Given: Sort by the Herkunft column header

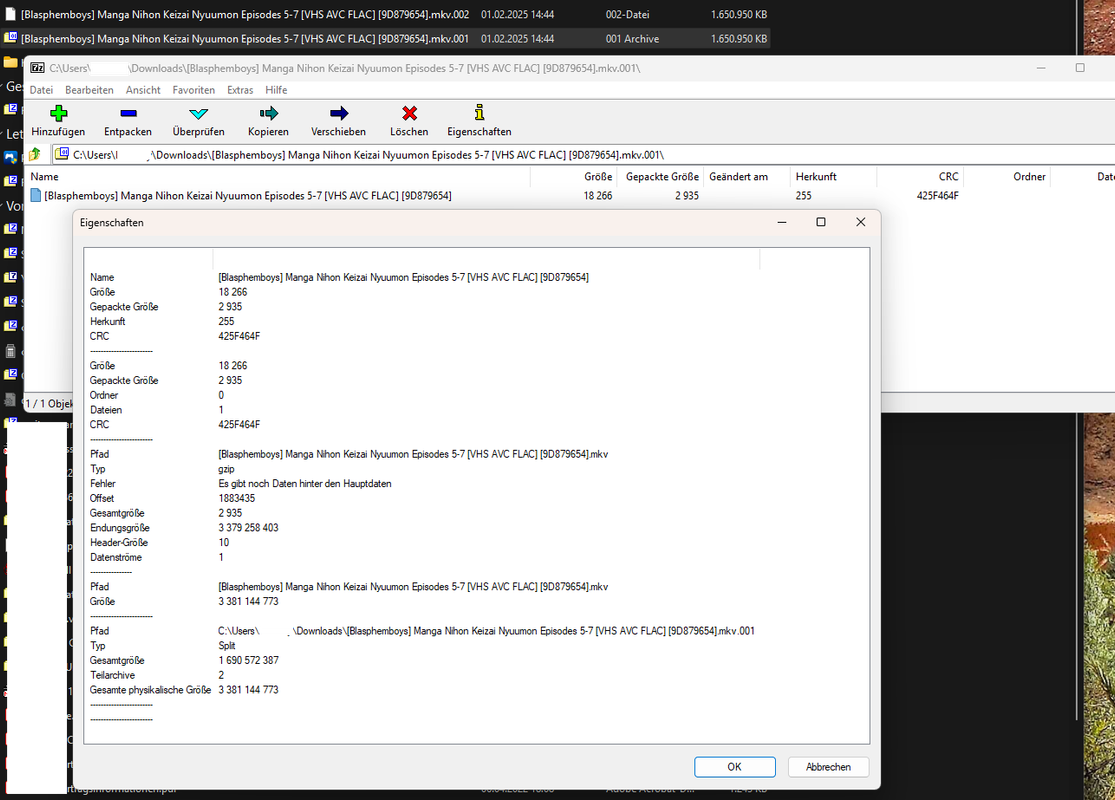Looking at the screenshot, I should (x=833, y=176).
